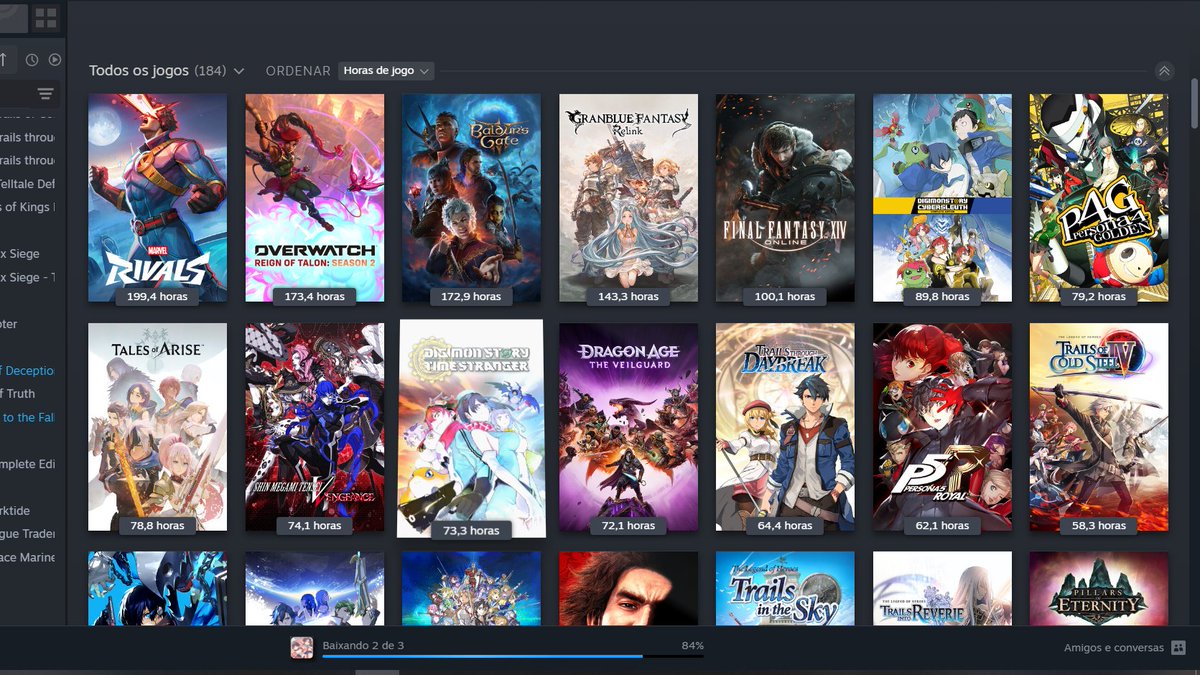Image resolution: width=1200 pixels, height=675 pixels.
Task: Select Trails in the Sky cover
Action: (x=785, y=589)
